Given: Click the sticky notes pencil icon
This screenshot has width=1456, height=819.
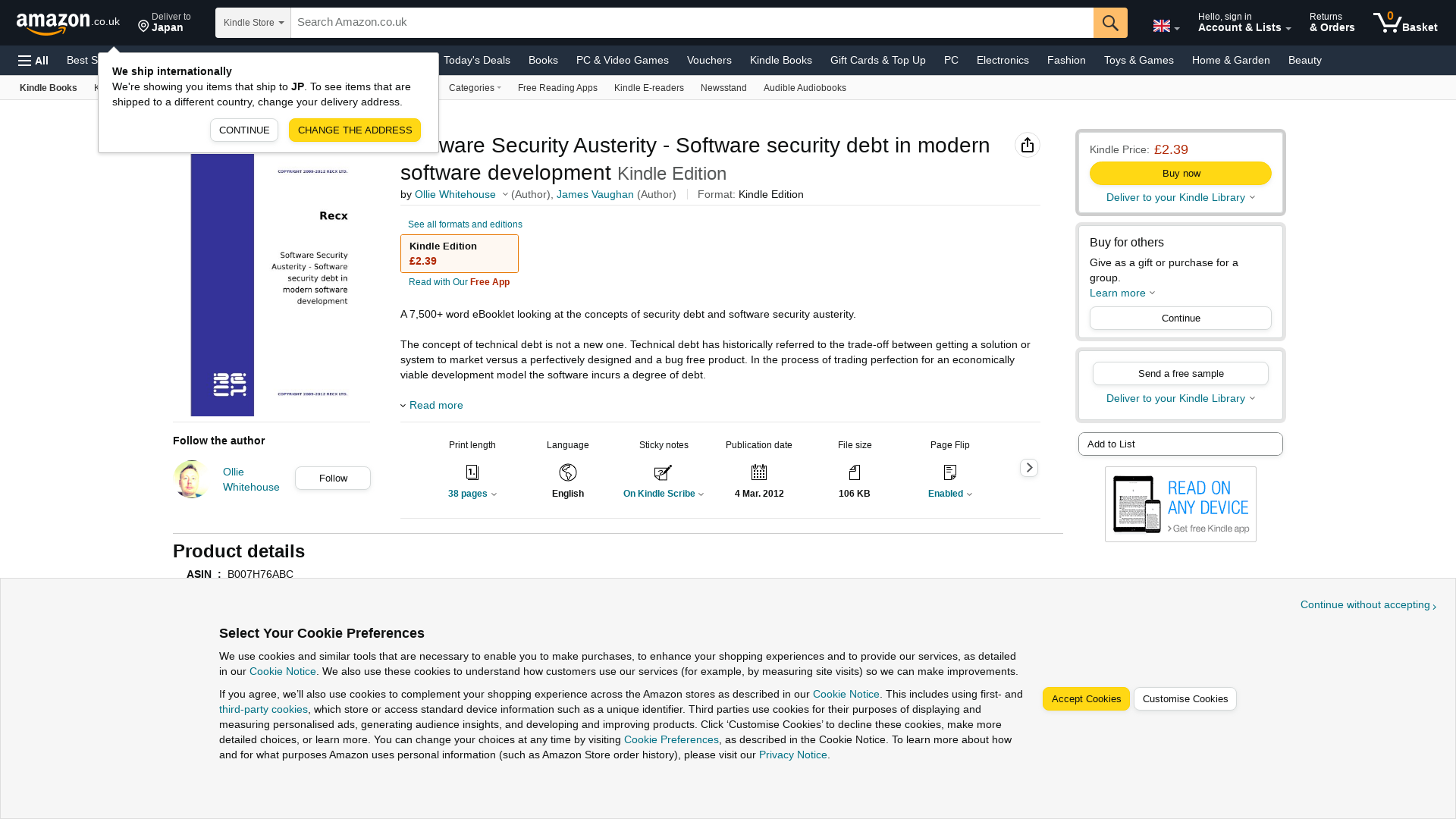Looking at the screenshot, I should 663,472.
